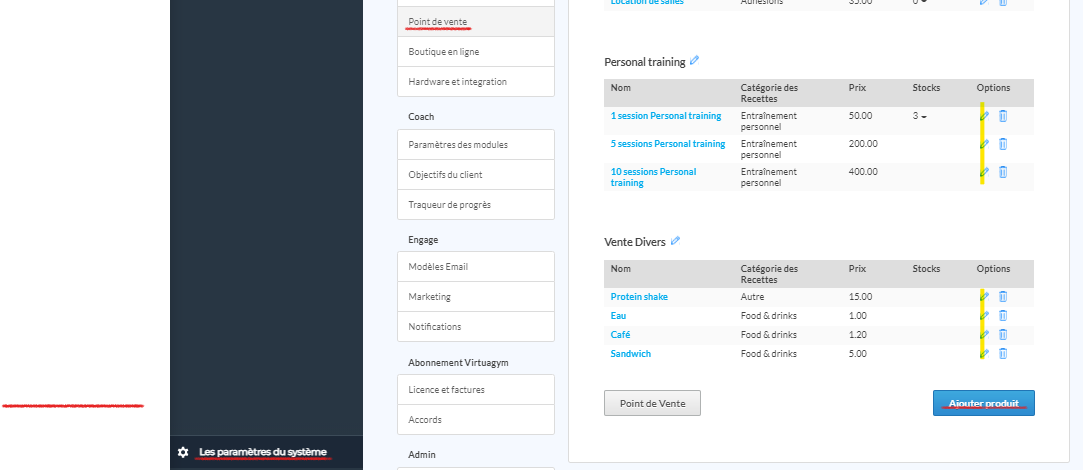Click the 1.20 price for Café
This screenshot has height=470, width=1083.
coord(857,335)
